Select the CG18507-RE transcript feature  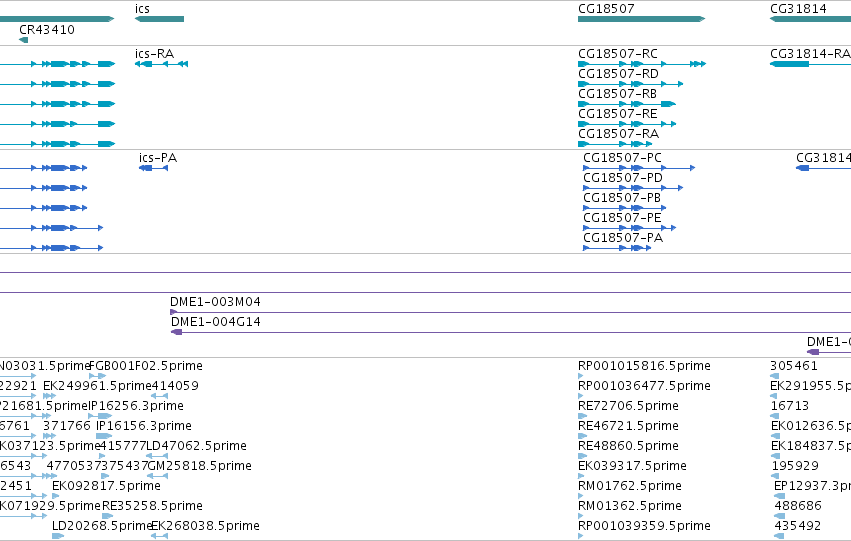tap(627, 124)
